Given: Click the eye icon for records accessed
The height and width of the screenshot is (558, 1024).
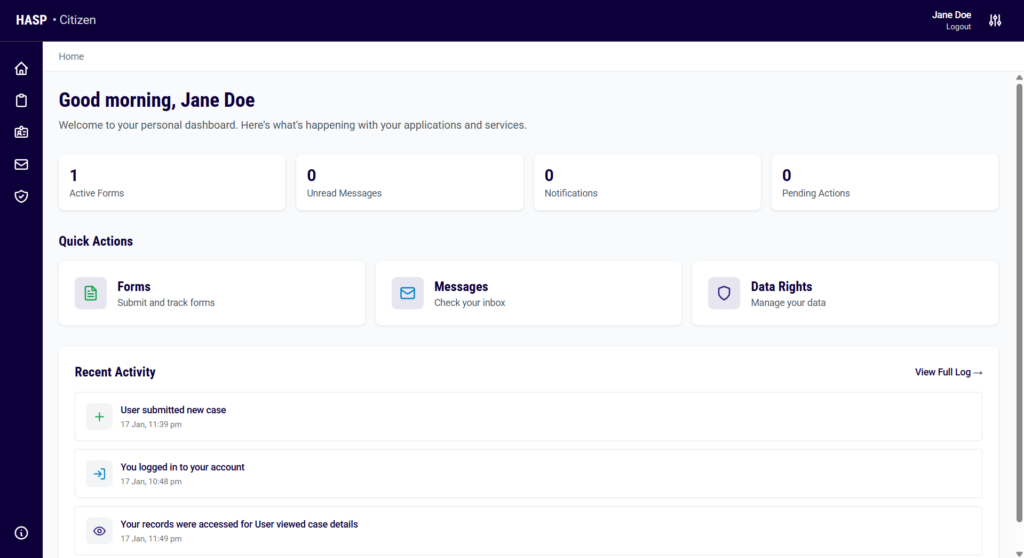Looking at the screenshot, I should pos(99,531).
